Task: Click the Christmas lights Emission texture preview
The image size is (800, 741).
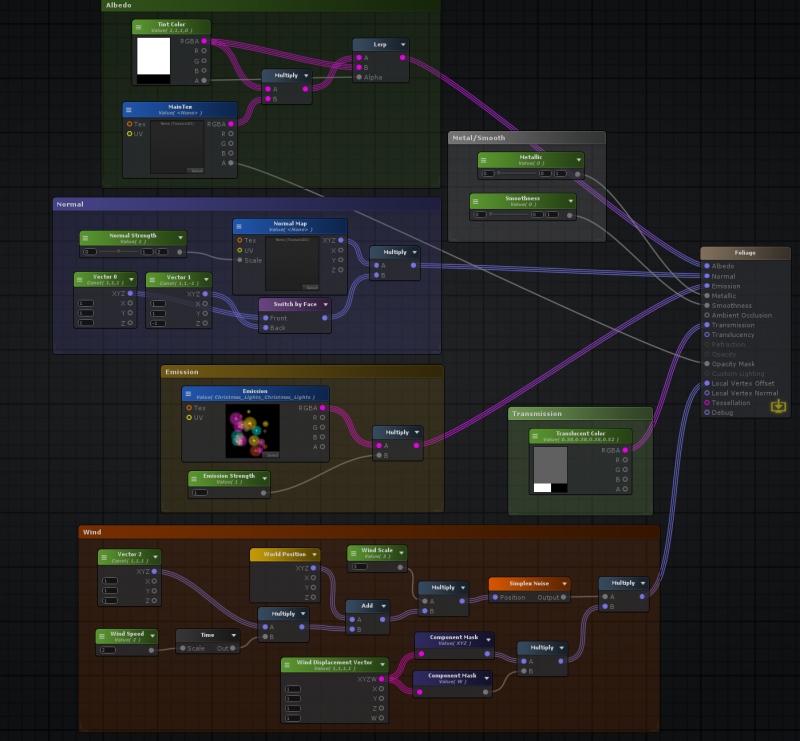Action: click(245, 432)
